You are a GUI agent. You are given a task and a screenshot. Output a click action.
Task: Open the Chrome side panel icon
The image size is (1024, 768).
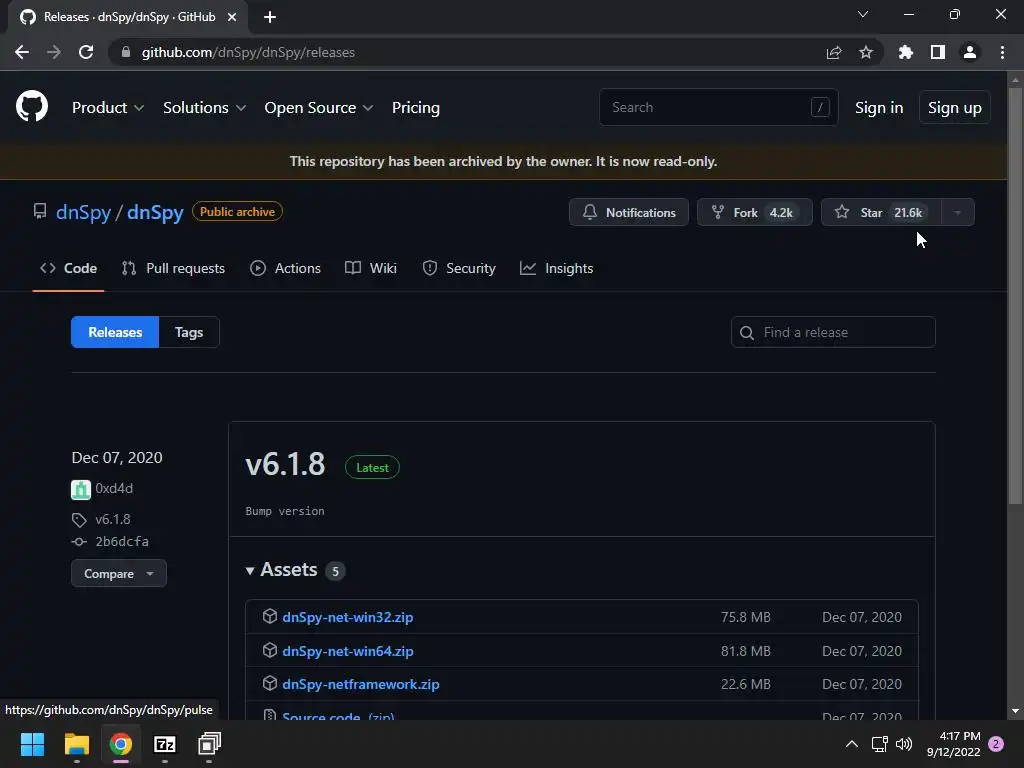[938, 52]
